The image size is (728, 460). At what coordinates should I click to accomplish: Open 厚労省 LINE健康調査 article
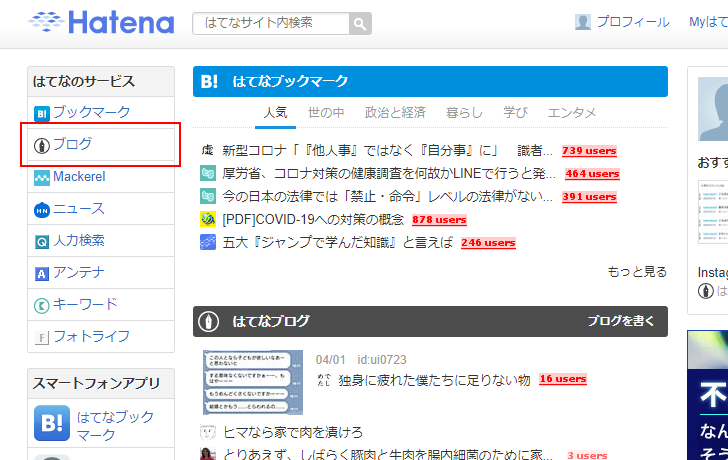[389, 174]
